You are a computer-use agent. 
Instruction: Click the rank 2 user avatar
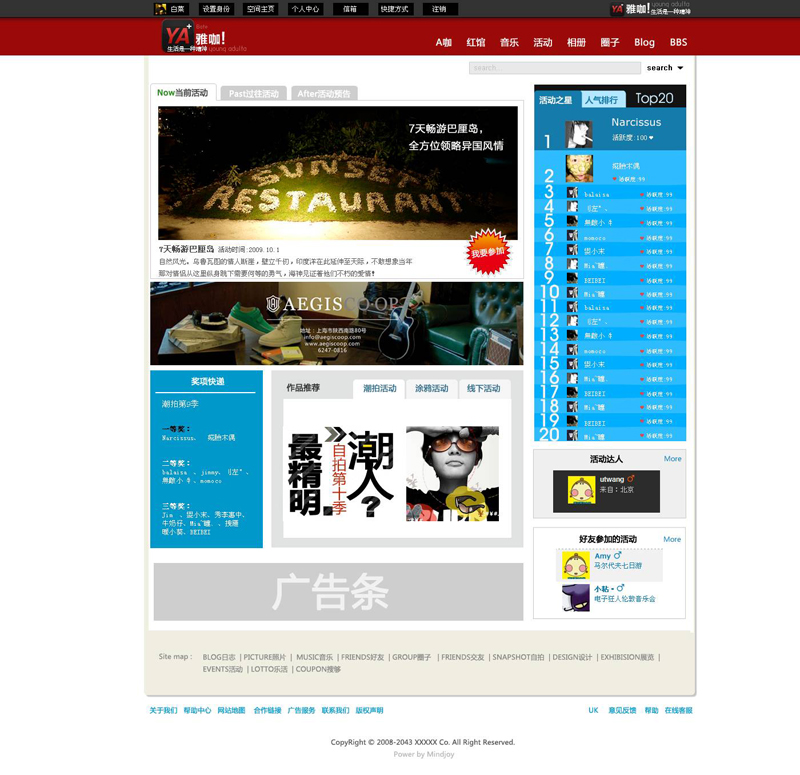(x=578, y=167)
